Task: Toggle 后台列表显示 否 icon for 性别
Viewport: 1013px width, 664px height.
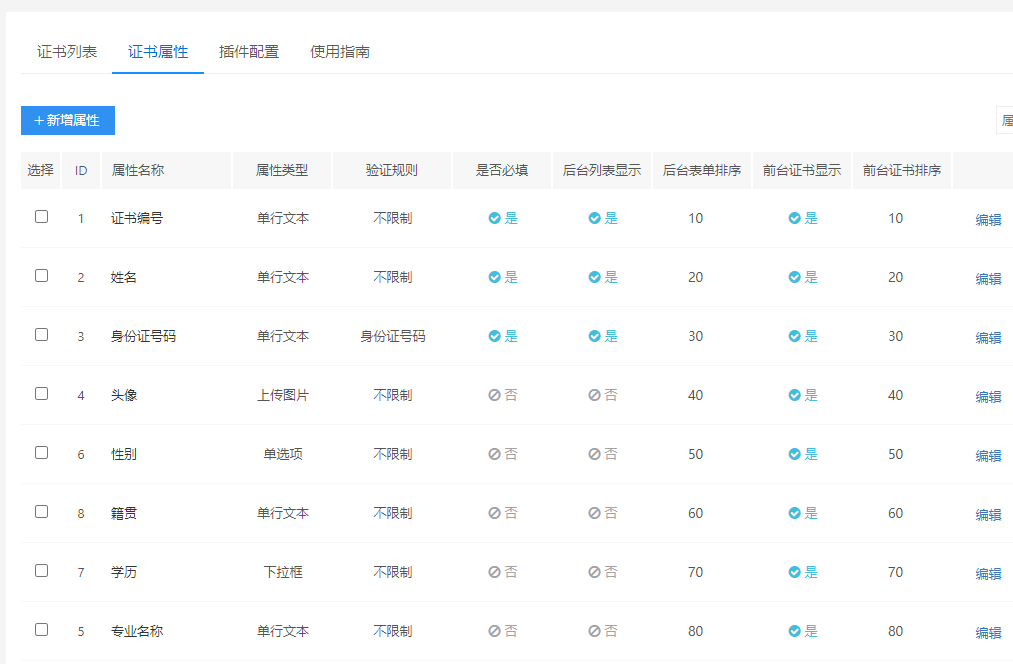Action: (x=594, y=454)
